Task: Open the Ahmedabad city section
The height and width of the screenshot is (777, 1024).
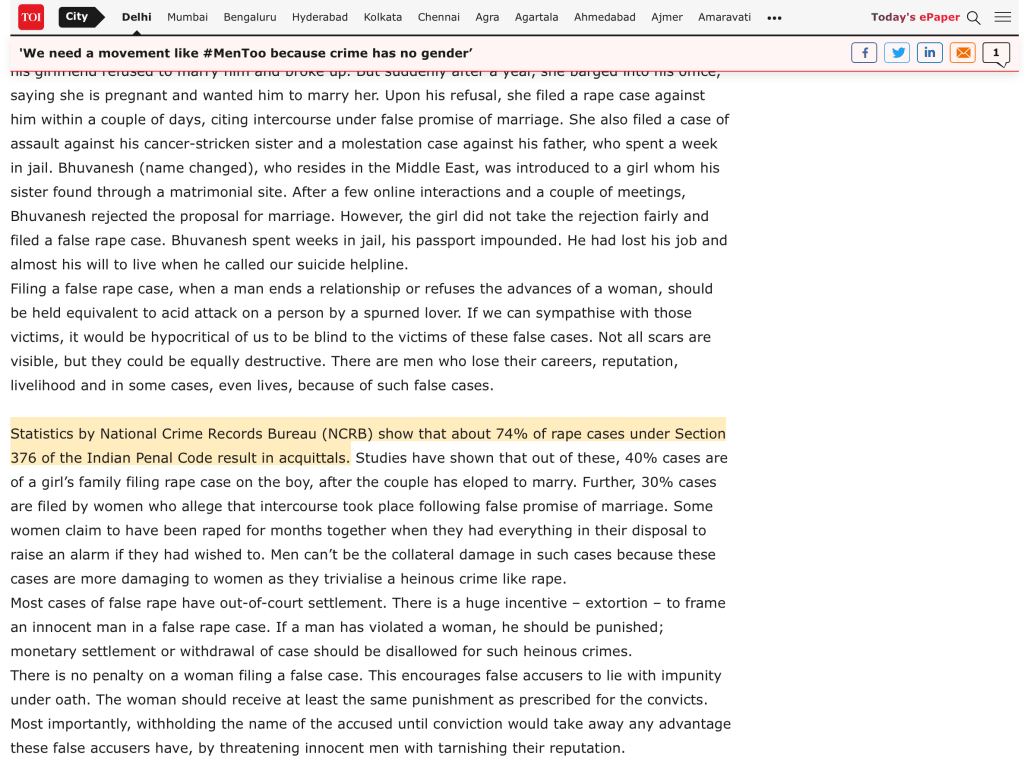Action: (x=605, y=17)
